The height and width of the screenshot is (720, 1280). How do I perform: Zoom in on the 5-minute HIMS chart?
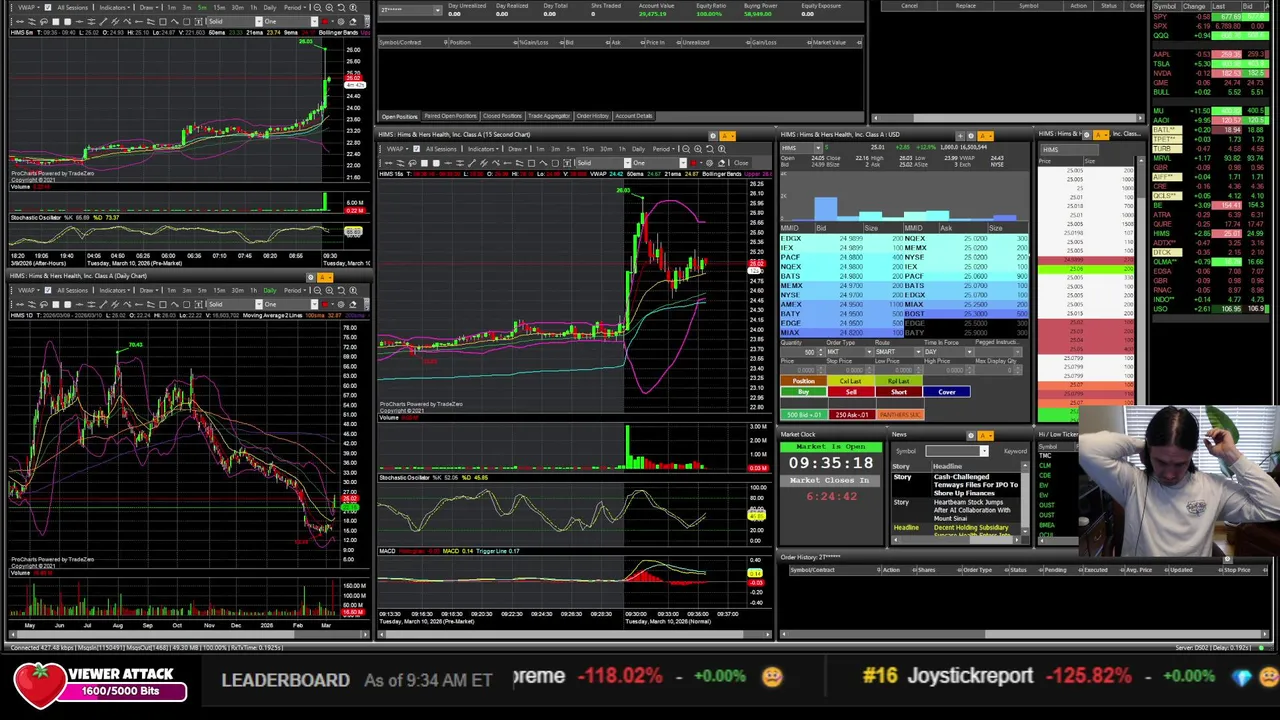click(329, 7)
